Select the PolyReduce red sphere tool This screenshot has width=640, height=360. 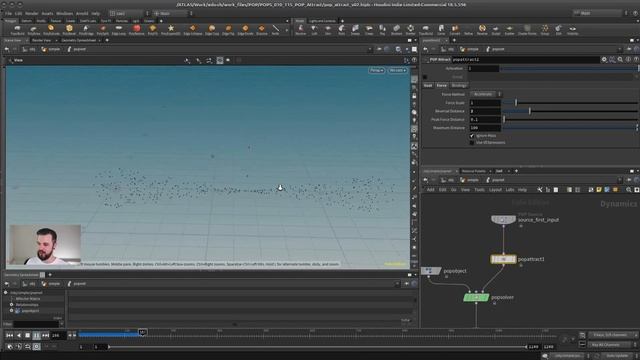point(136,29)
